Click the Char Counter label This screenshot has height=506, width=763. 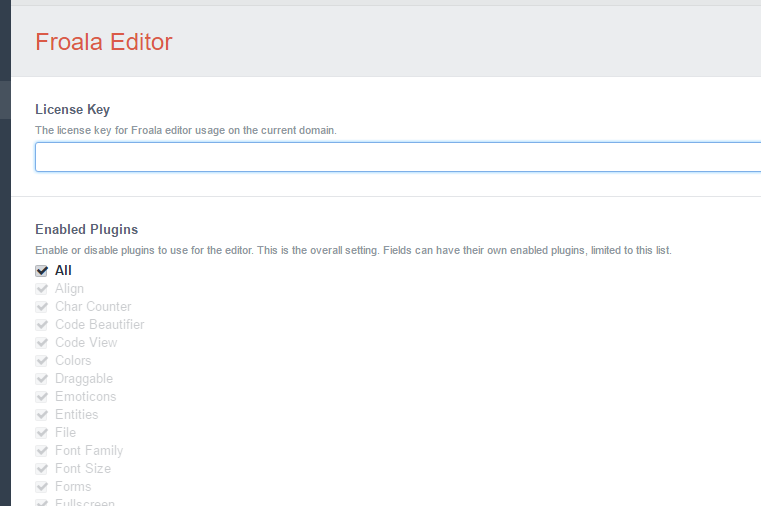point(93,307)
